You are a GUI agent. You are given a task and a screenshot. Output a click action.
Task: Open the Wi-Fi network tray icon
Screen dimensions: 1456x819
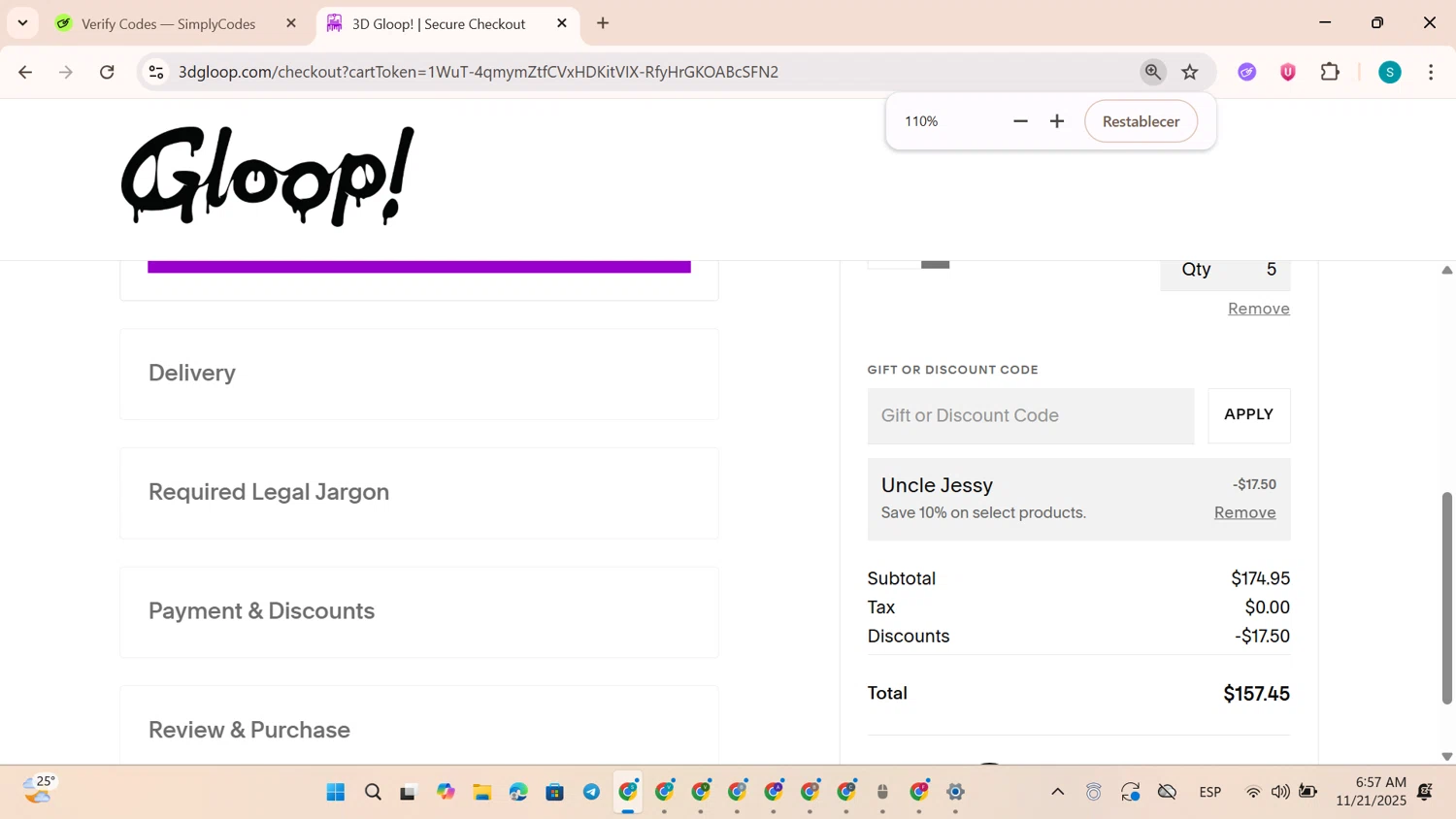pos(1253,793)
